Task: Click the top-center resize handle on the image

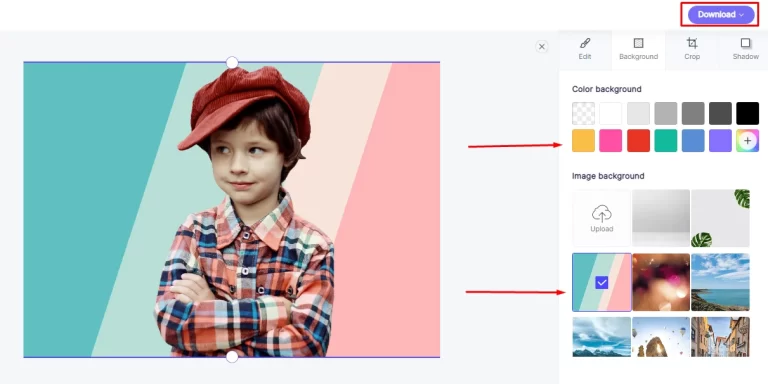Action: (232, 62)
